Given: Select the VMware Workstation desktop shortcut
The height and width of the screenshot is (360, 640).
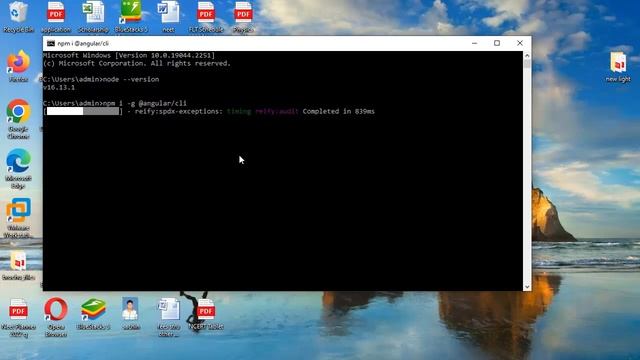Looking at the screenshot, I should click(x=18, y=218).
